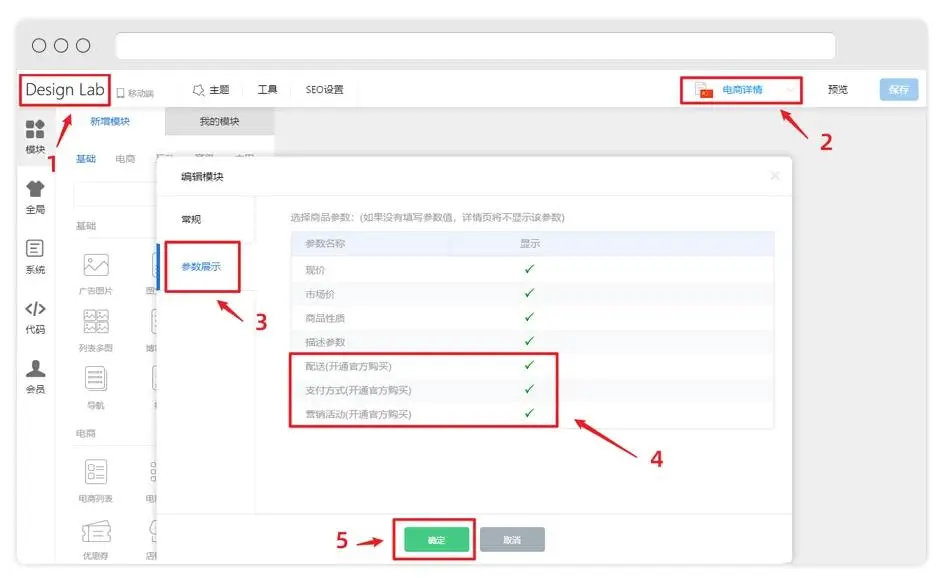Open the 代码 (Code) sidebar icon
The width and height of the screenshot is (942, 578).
[35, 315]
